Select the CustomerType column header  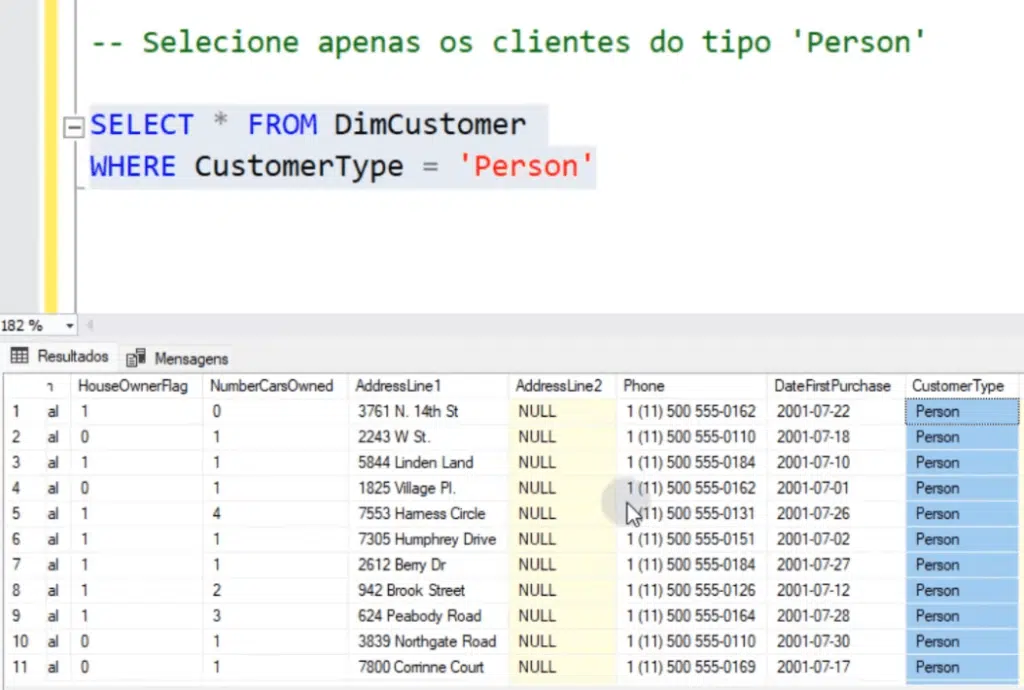click(x=958, y=386)
